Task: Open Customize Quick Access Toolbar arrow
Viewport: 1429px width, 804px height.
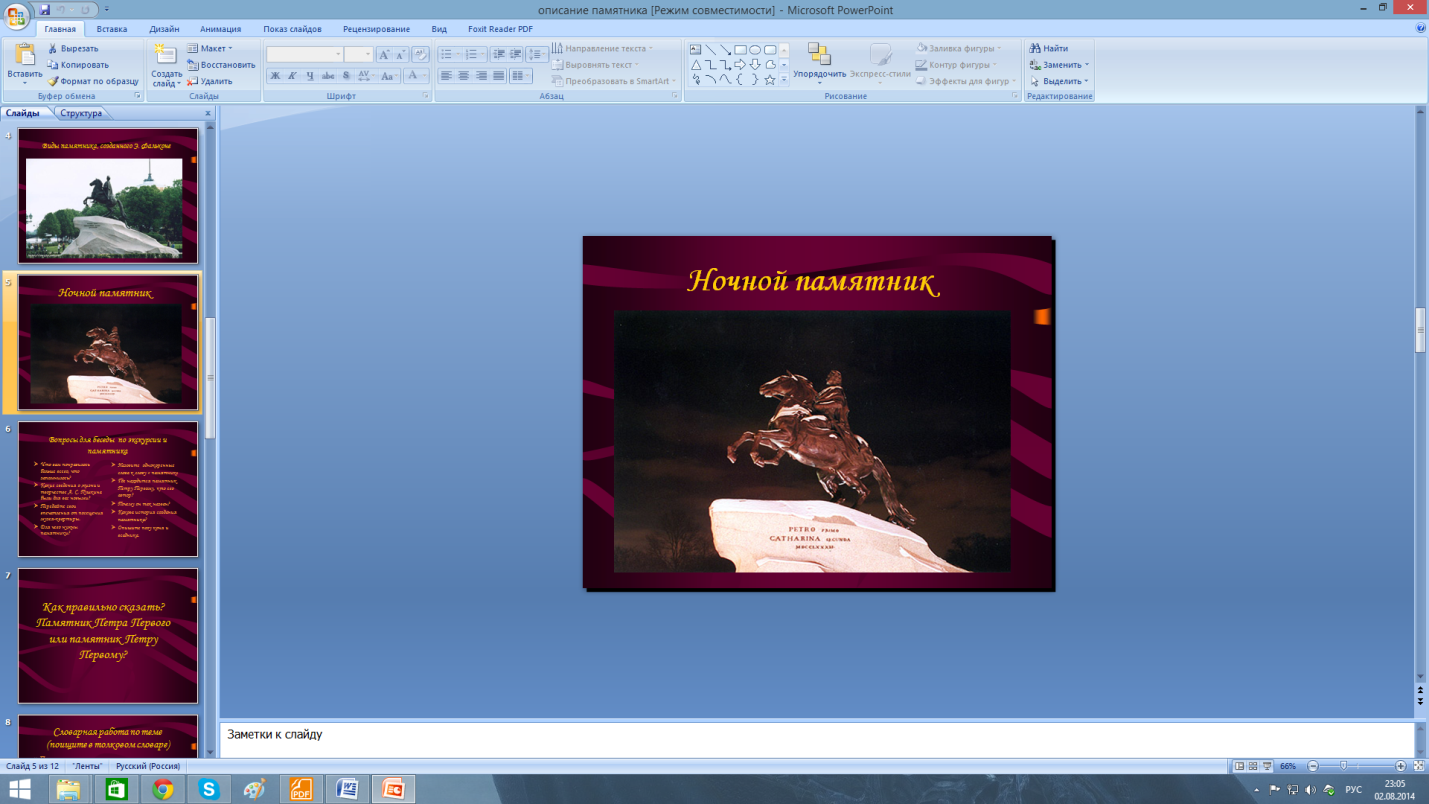Action: [x=106, y=9]
